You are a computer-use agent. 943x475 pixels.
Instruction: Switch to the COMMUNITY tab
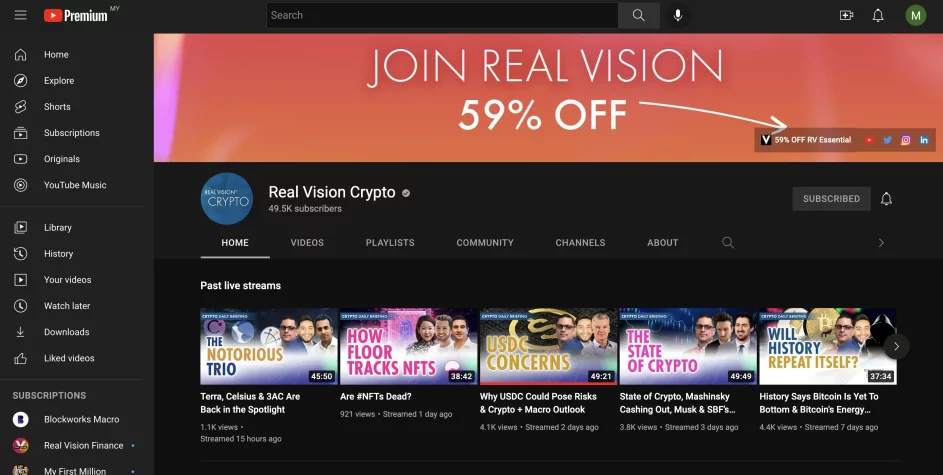pyautogui.click(x=485, y=242)
